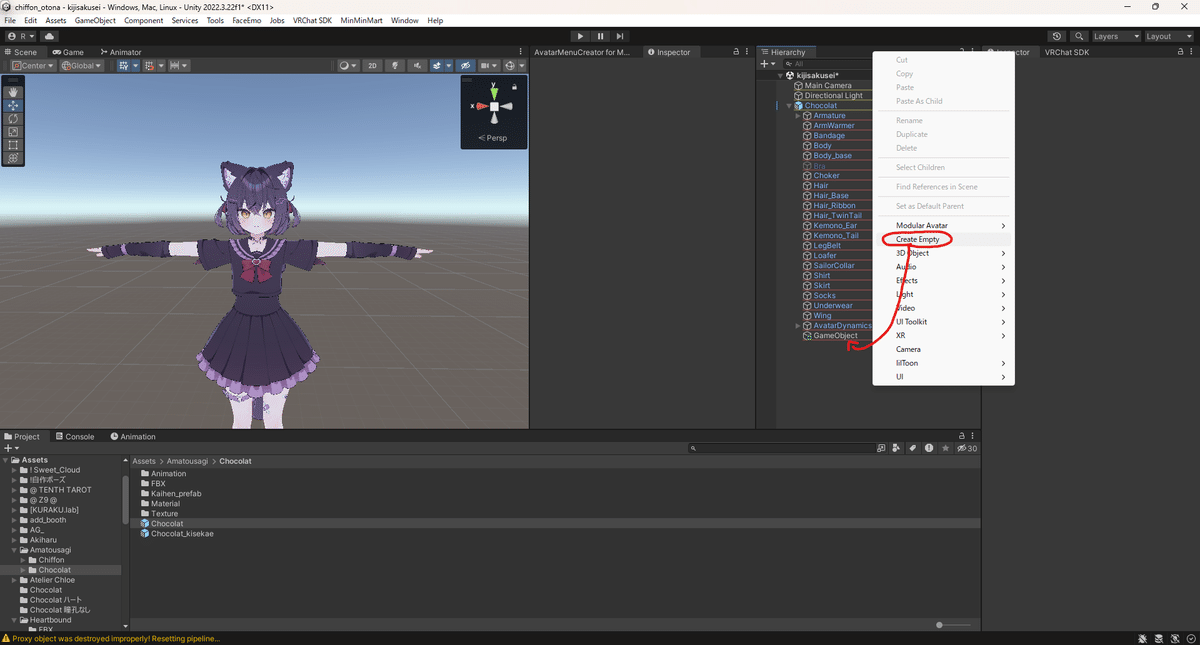Image resolution: width=1200 pixels, height=645 pixels.
Task: Toggle the Global transform orientation button
Action: tap(80, 65)
